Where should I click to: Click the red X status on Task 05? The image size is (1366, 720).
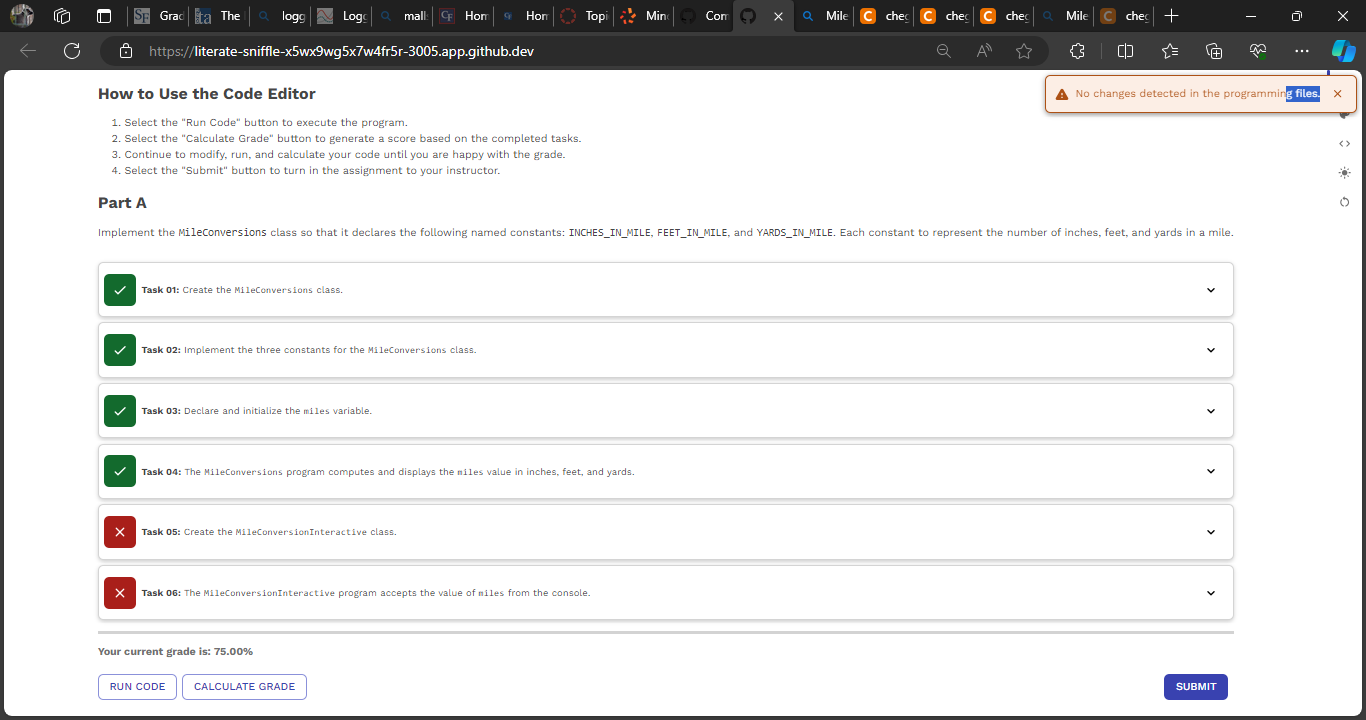120,532
